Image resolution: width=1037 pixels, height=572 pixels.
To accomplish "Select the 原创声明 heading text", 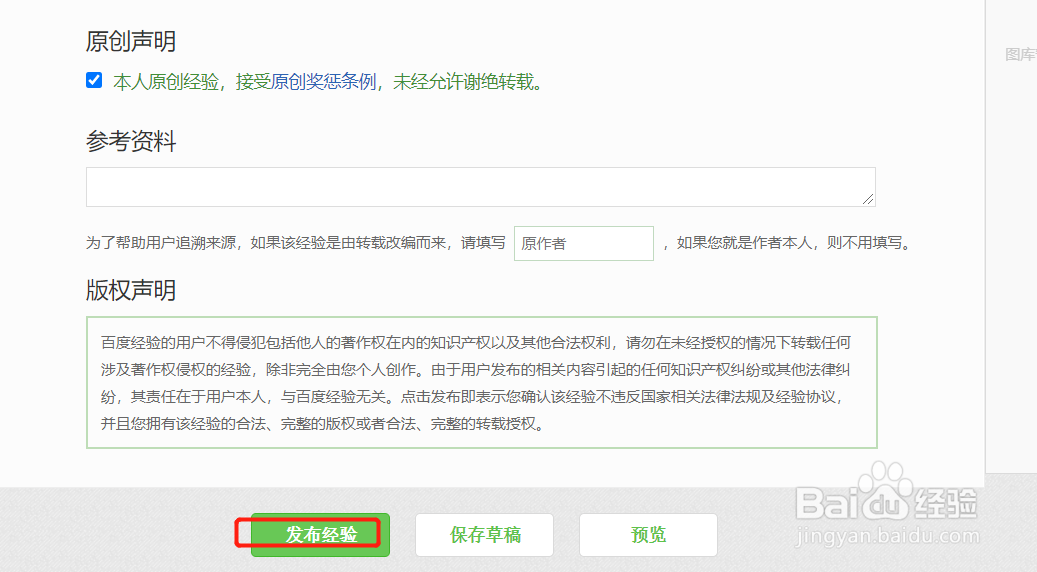I will (131, 41).
